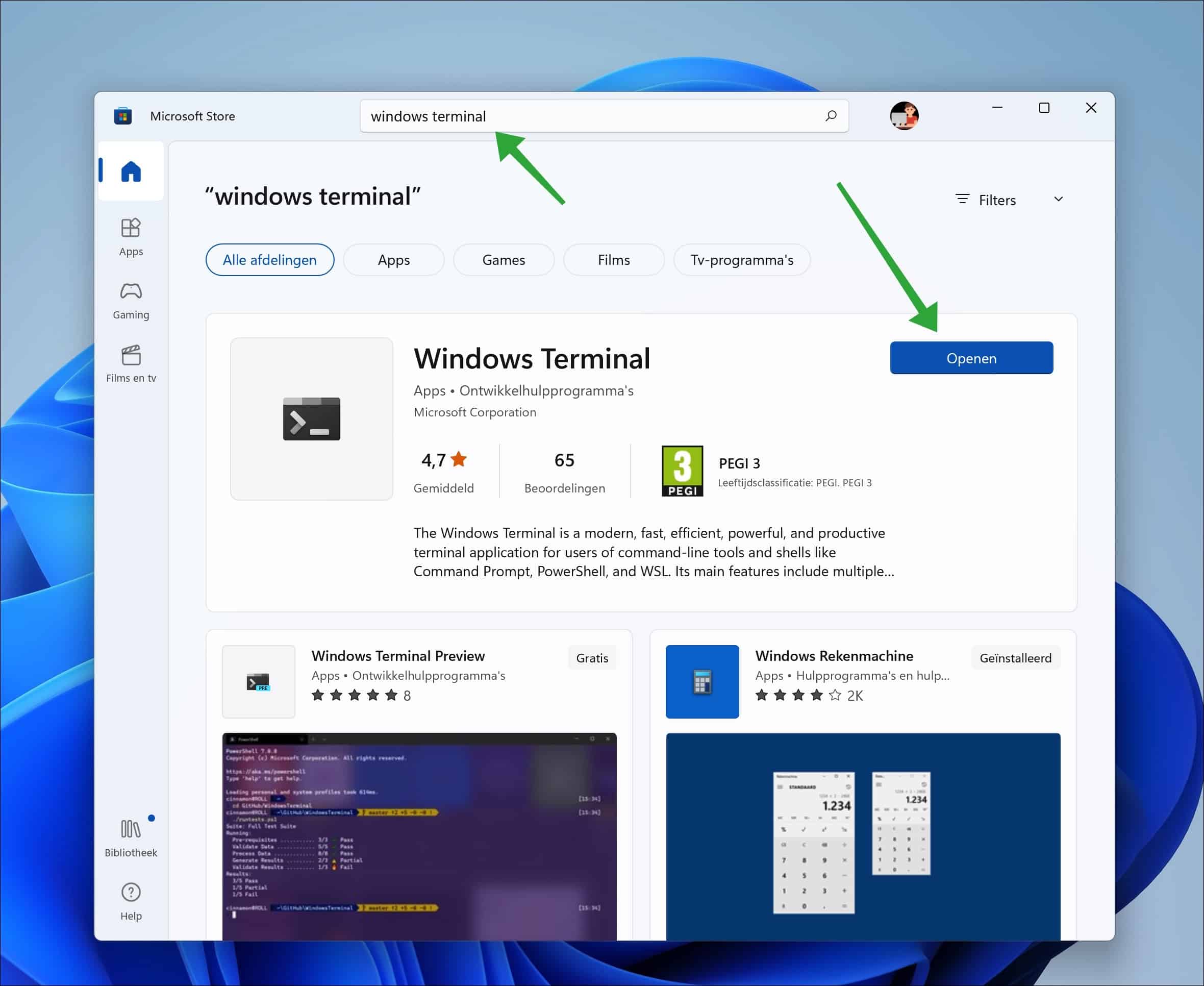1204x986 pixels.
Task: Open your account profile picture menu
Action: (x=904, y=116)
